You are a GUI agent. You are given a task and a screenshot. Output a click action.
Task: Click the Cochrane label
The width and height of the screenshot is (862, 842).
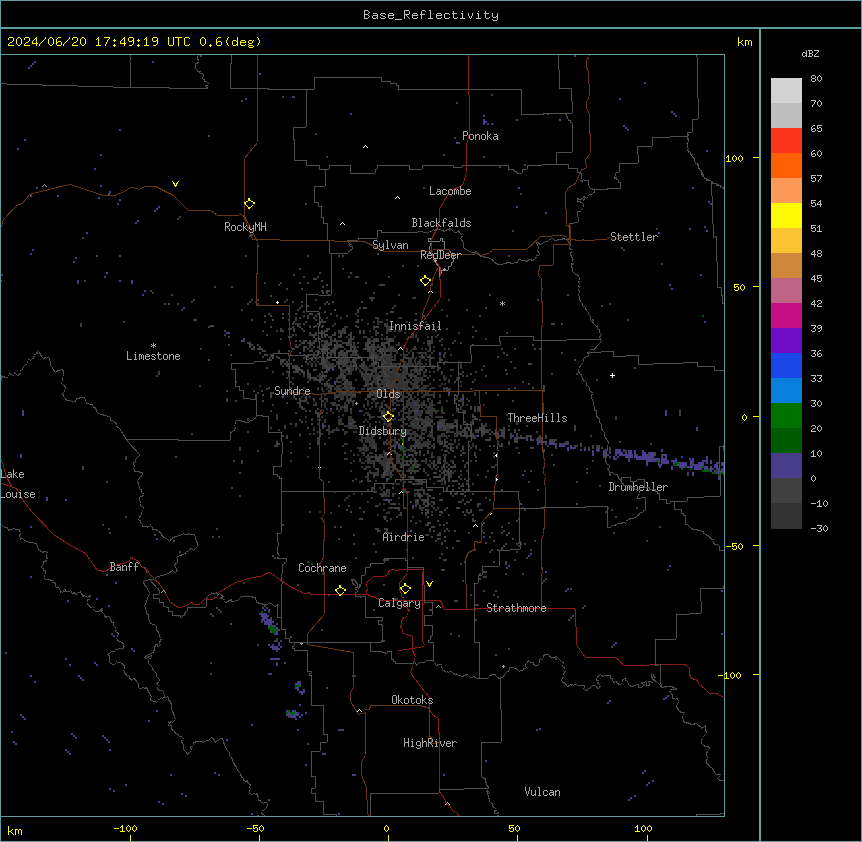pyautogui.click(x=322, y=568)
